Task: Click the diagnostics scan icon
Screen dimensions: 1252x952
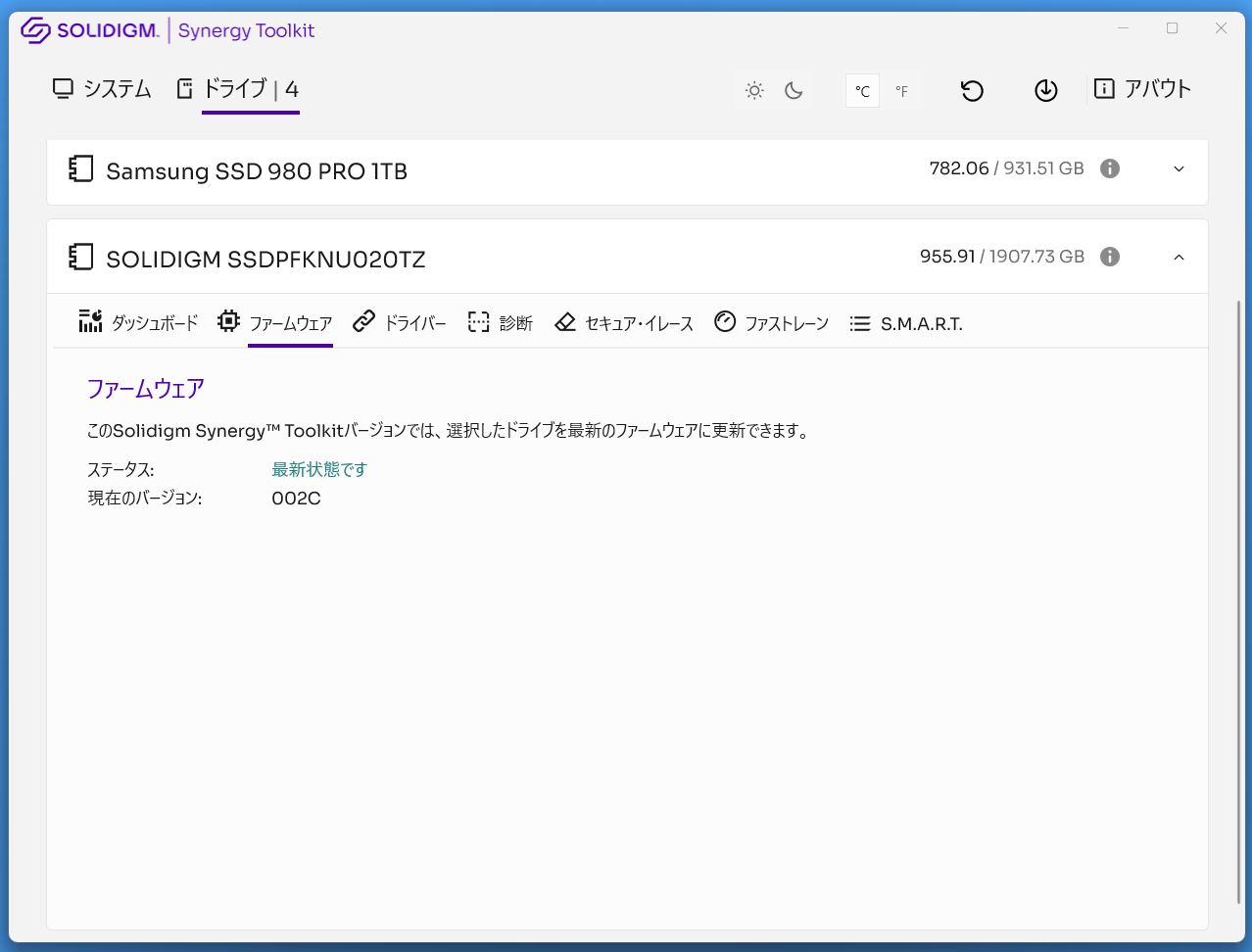Action: [x=478, y=321]
